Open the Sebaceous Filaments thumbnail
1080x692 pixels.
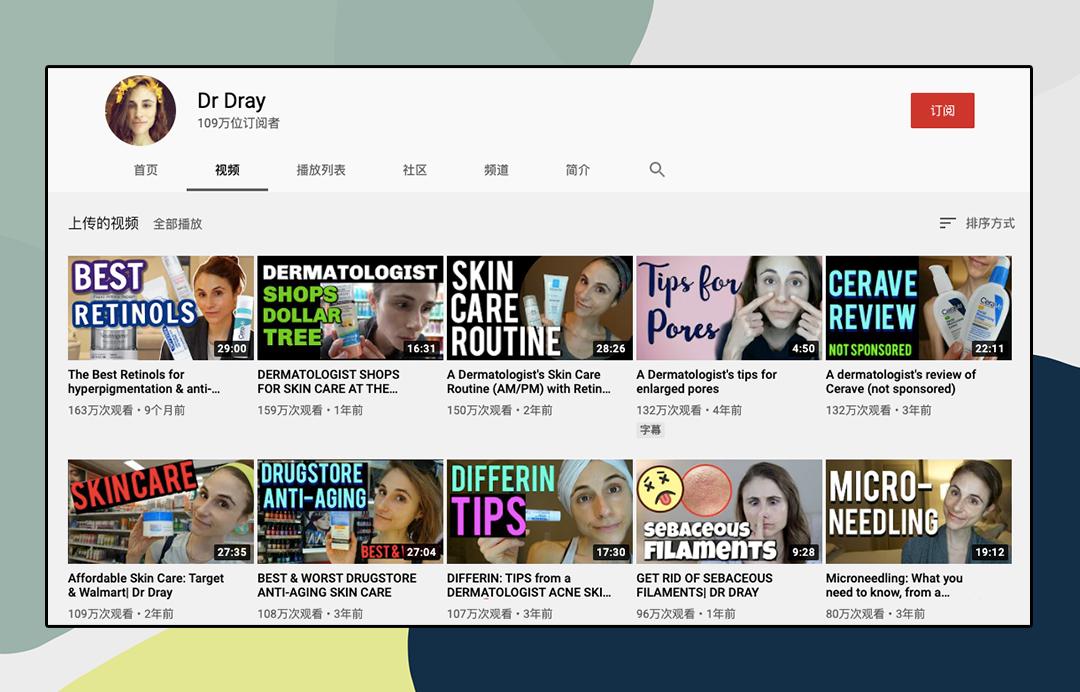pyautogui.click(x=729, y=512)
